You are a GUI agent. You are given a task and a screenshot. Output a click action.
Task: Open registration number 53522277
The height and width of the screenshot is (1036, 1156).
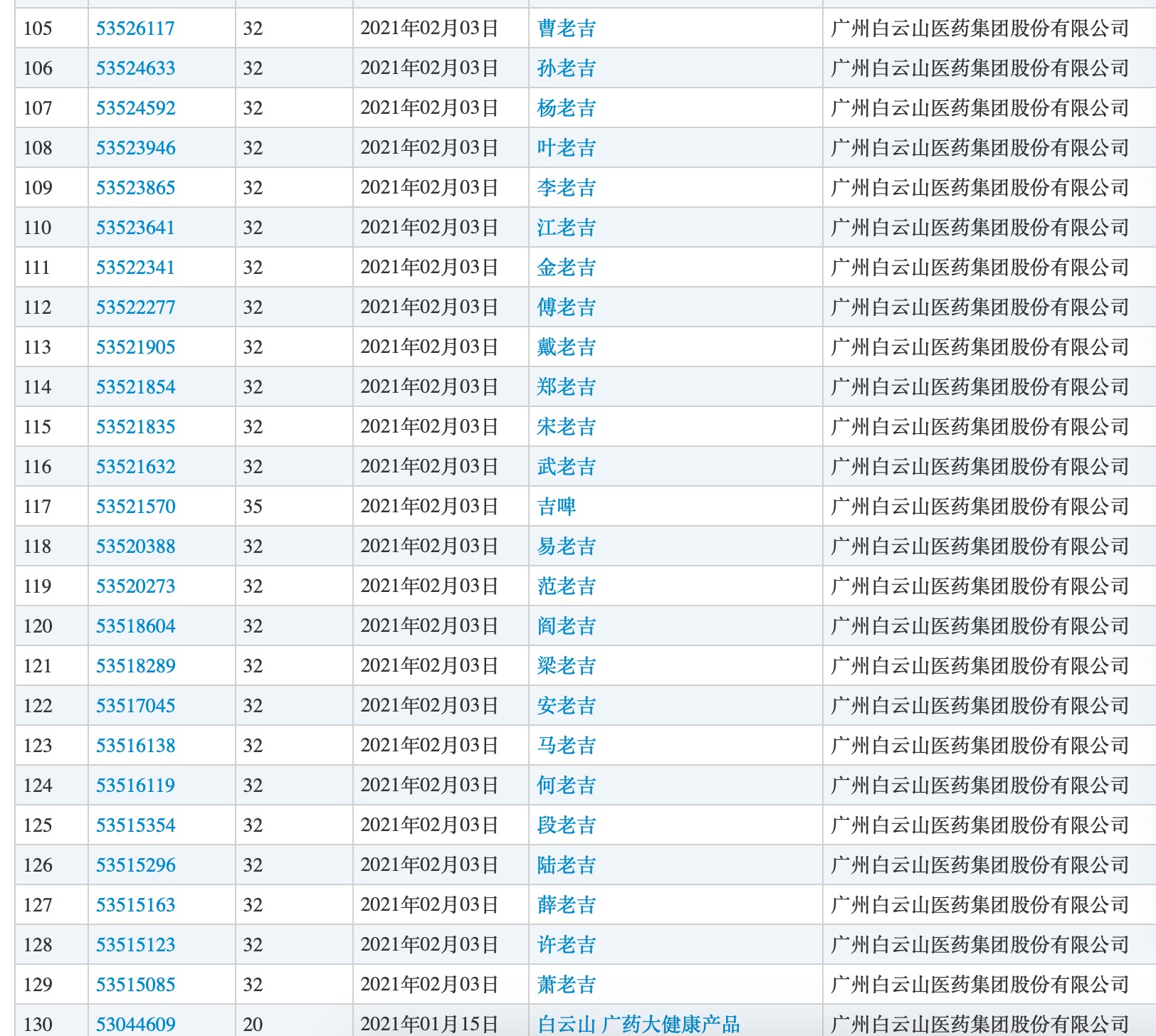pyautogui.click(x=135, y=307)
